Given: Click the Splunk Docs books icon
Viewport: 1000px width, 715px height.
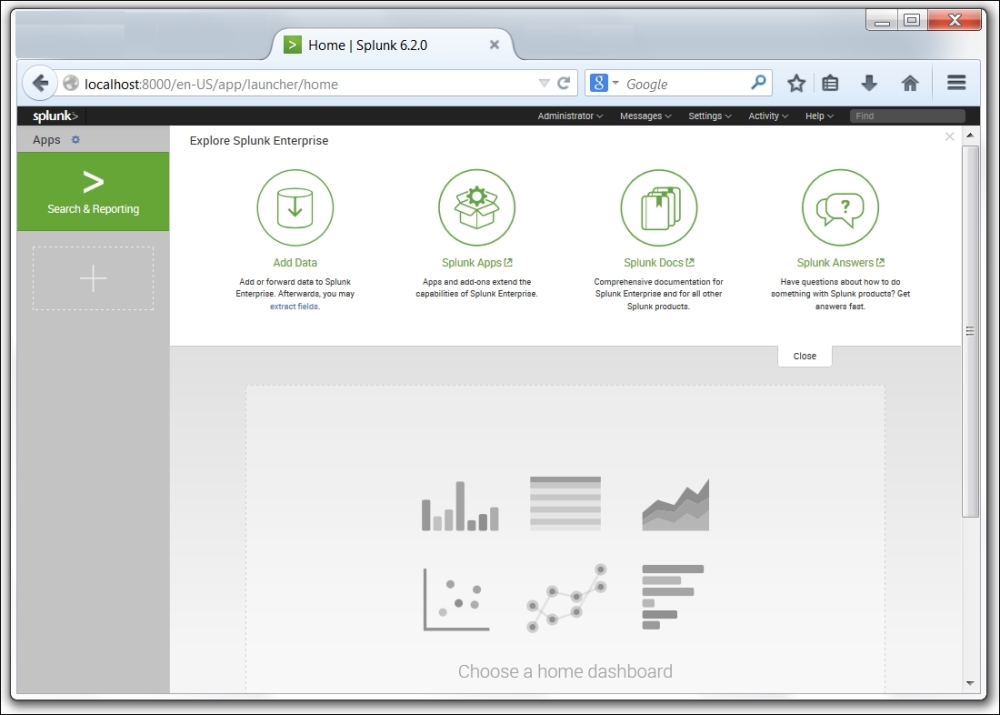Looking at the screenshot, I should (x=658, y=207).
